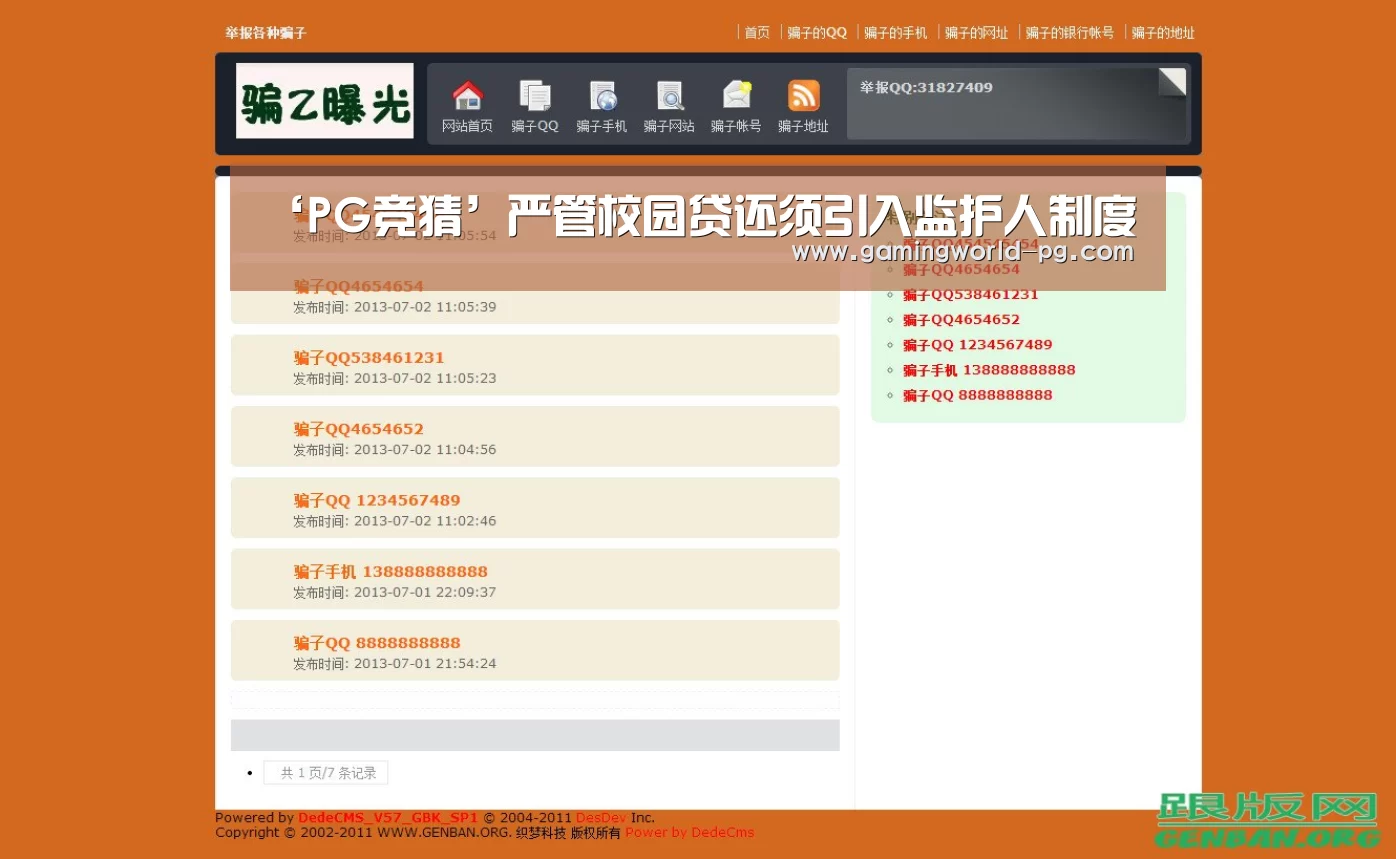Click timestamp 2013-07-02 11:02:46
Viewport: 1396px width, 859px height.
click(x=425, y=521)
